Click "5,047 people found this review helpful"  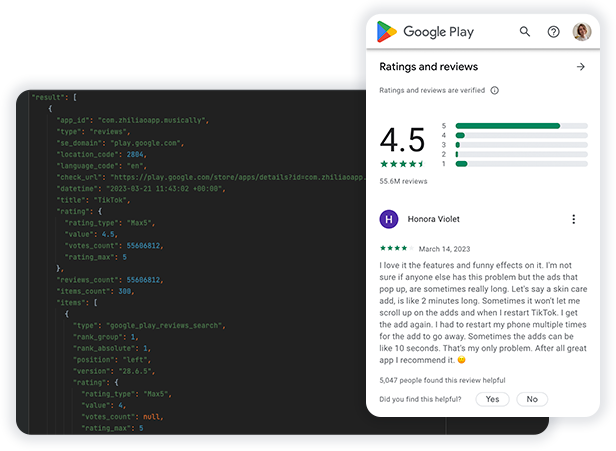tap(442, 380)
